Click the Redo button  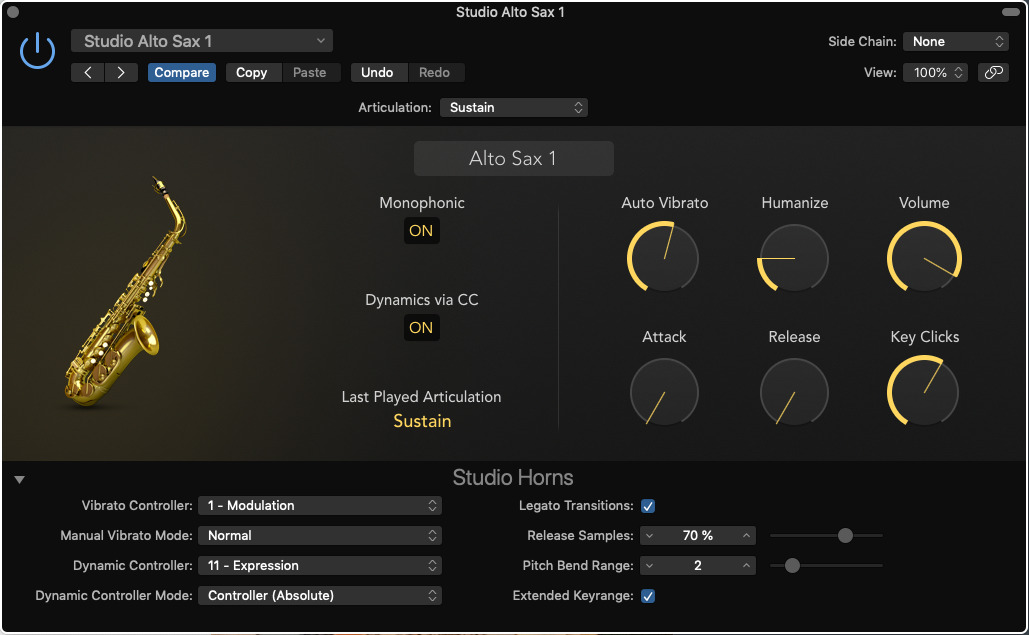coord(434,72)
